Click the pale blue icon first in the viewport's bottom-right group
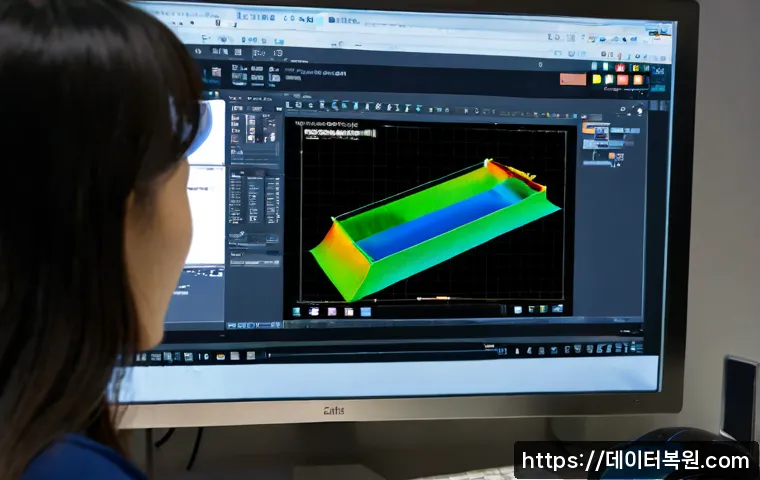 [518, 310]
